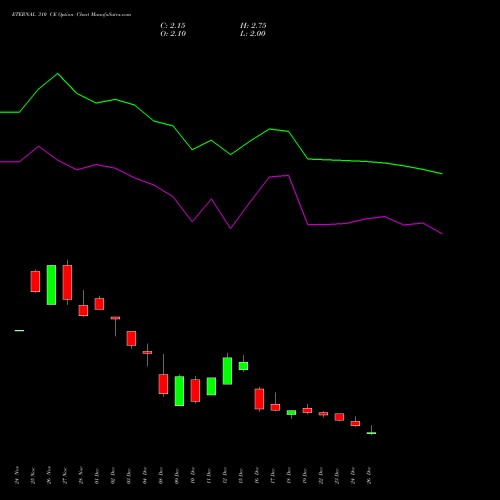This screenshot has width=500, height=500.
Task: Click the red candlestick for 03 Dec
Action: (131, 338)
